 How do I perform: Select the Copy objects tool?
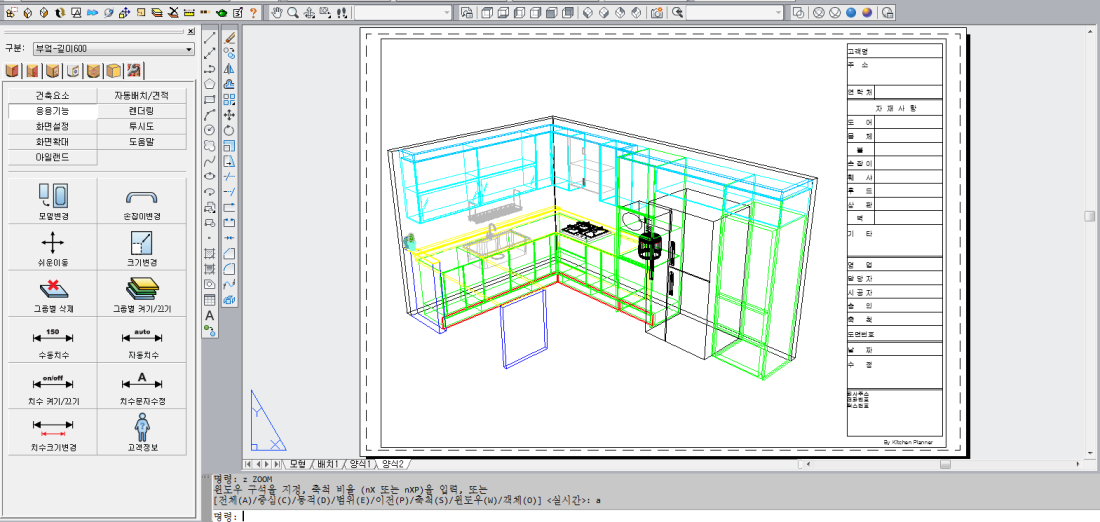pos(229,53)
